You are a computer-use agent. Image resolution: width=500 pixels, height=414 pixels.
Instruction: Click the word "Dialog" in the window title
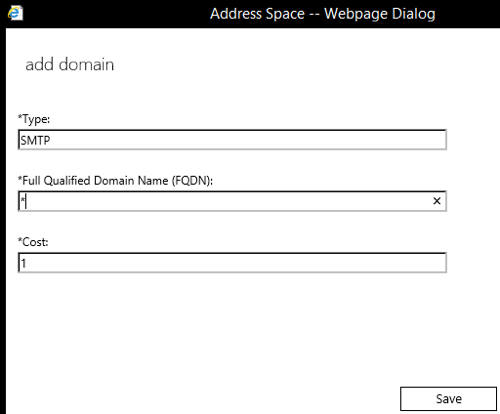(x=413, y=14)
